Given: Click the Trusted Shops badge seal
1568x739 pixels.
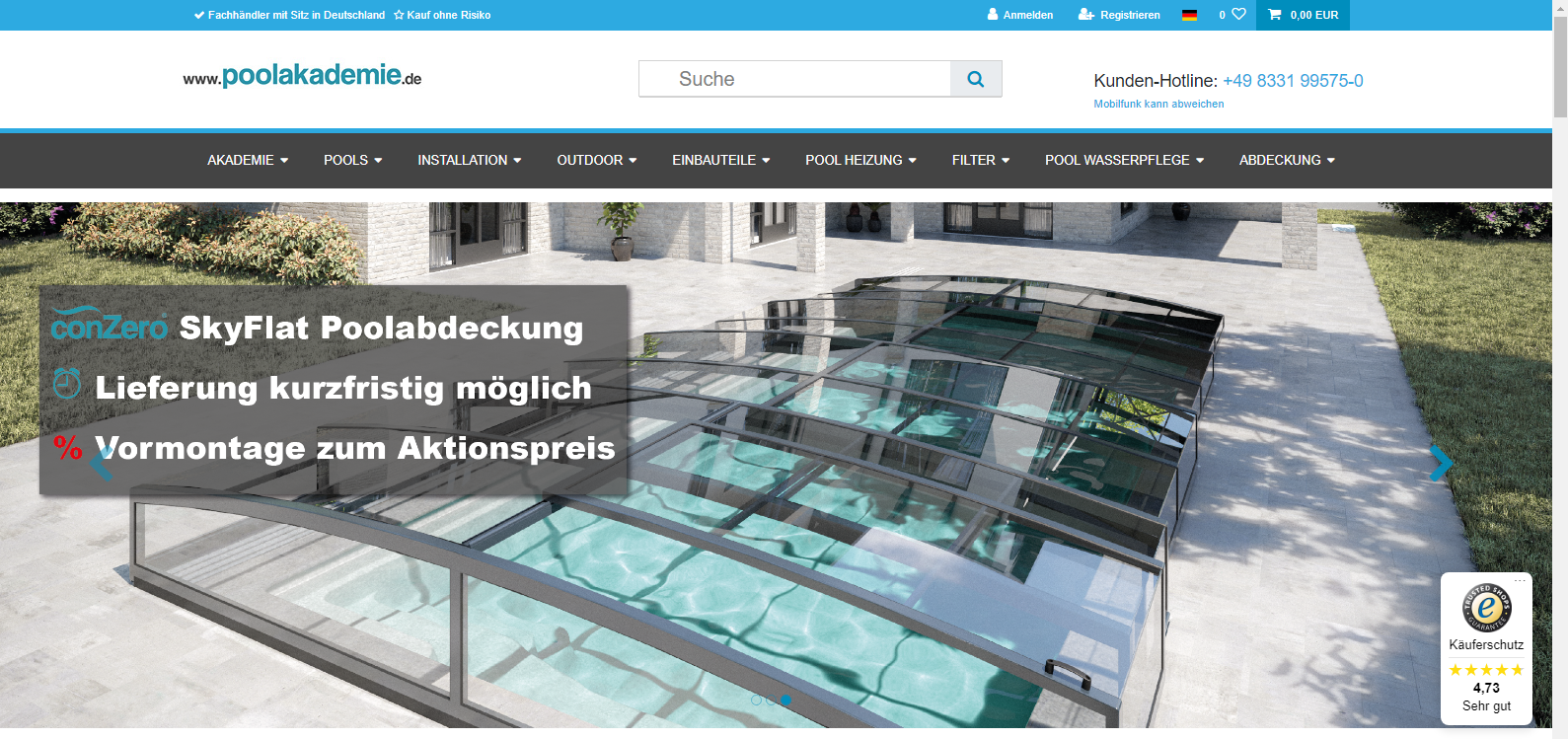Looking at the screenshot, I should [x=1486, y=607].
